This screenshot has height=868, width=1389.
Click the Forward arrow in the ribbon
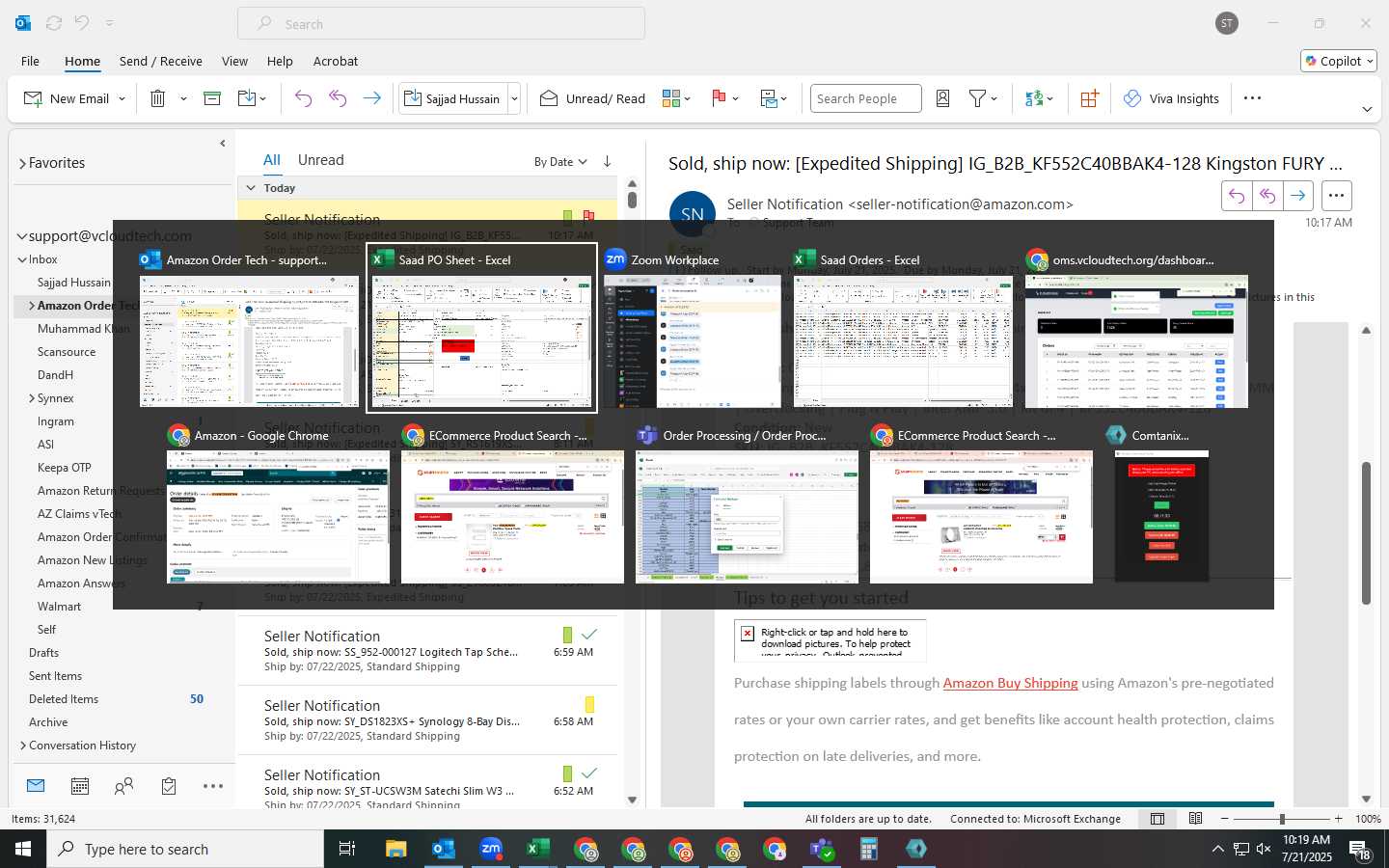point(371,98)
